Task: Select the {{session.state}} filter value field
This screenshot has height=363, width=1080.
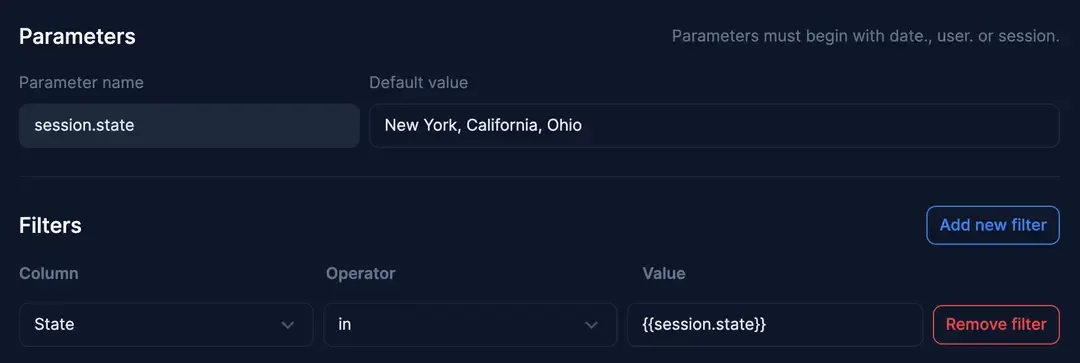Action: click(x=775, y=324)
